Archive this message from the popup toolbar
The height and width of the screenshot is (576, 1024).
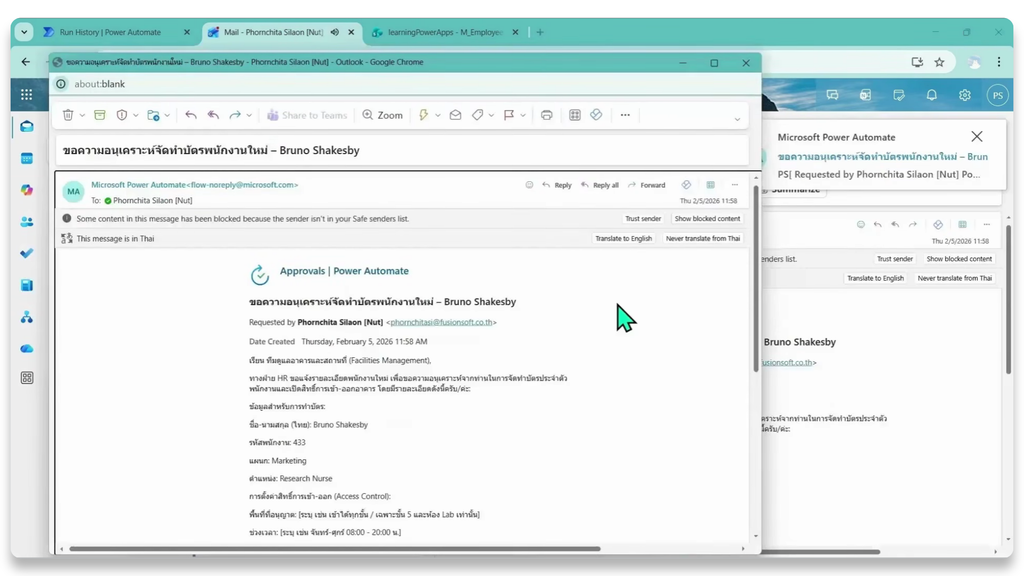click(x=100, y=115)
